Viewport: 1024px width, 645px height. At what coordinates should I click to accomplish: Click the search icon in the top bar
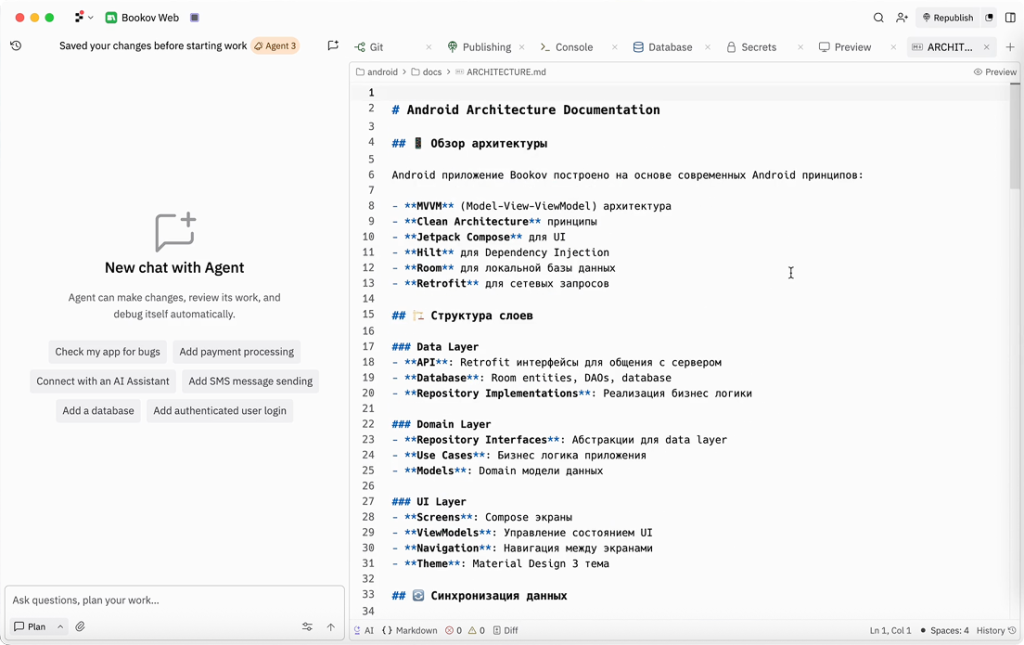(878, 18)
